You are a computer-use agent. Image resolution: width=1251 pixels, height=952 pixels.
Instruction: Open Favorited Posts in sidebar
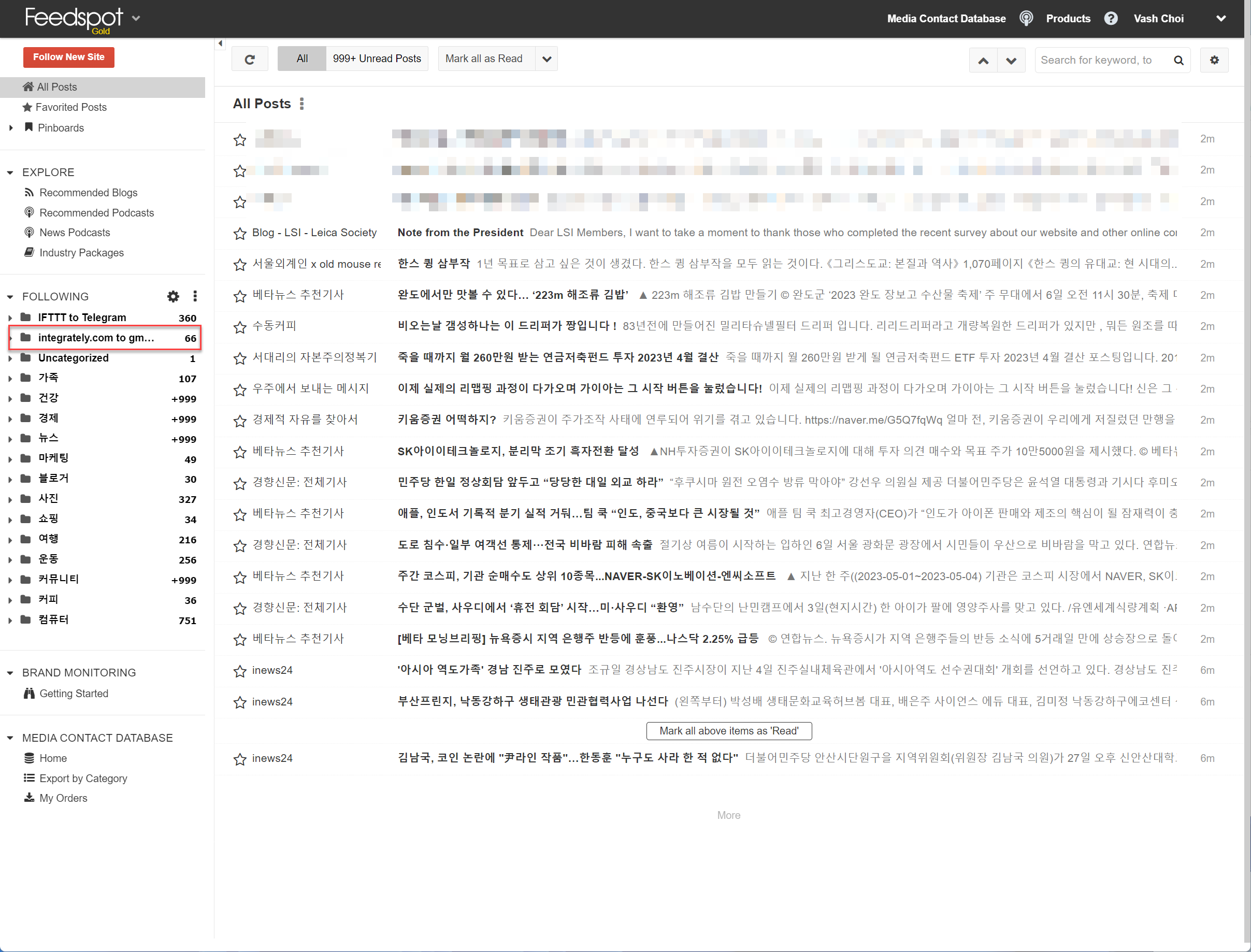[x=71, y=107]
